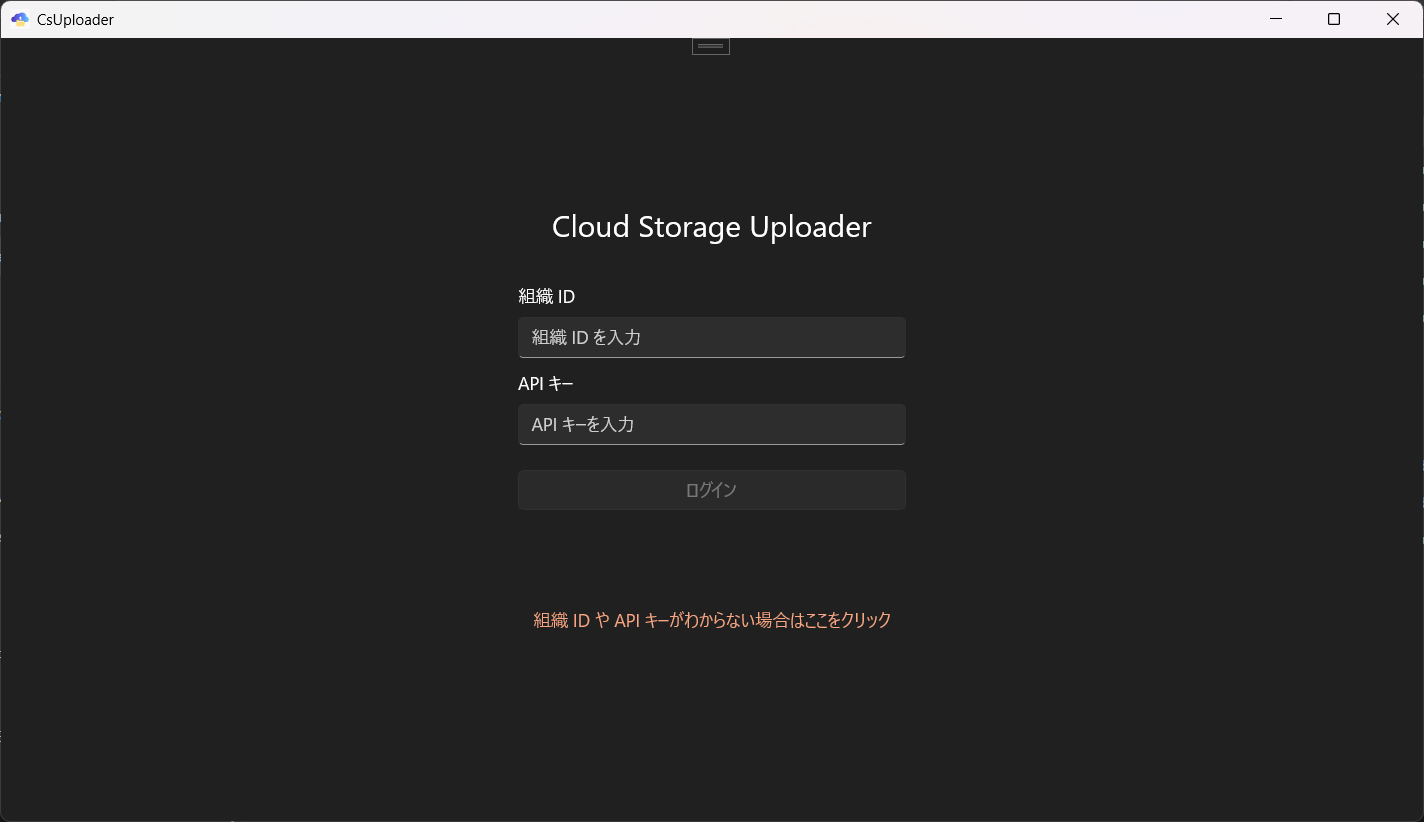Image resolution: width=1424 pixels, height=822 pixels.
Task: Minimize the CsUploader window
Action: (1275, 19)
